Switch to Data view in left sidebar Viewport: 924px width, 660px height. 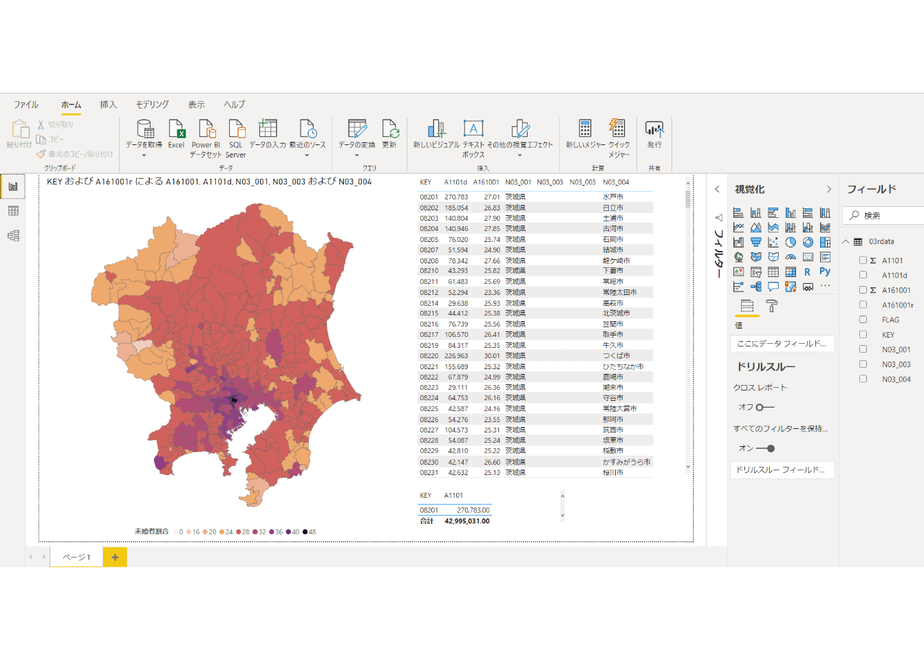point(13,211)
